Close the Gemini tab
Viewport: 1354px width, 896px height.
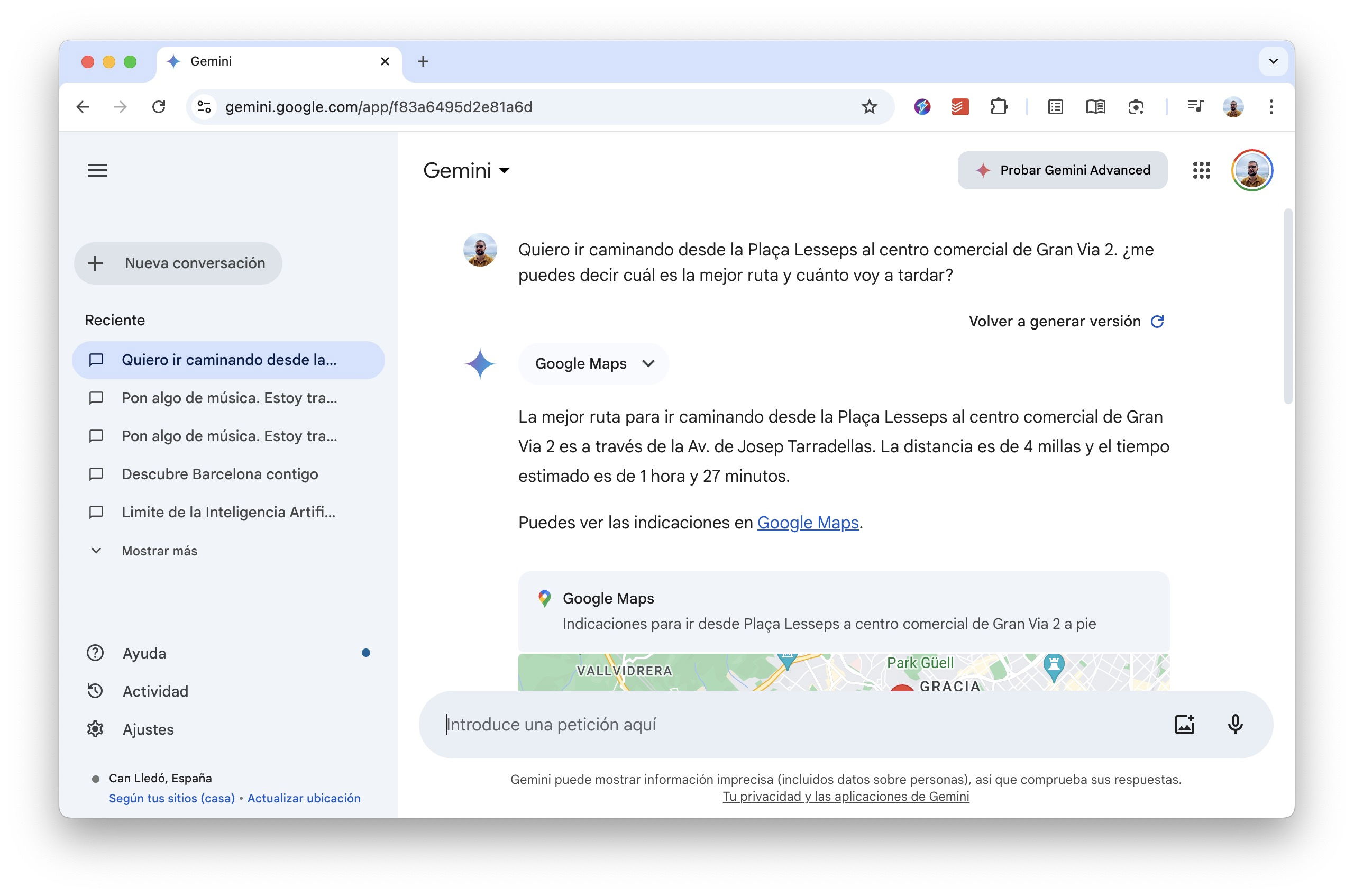[385, 62]
